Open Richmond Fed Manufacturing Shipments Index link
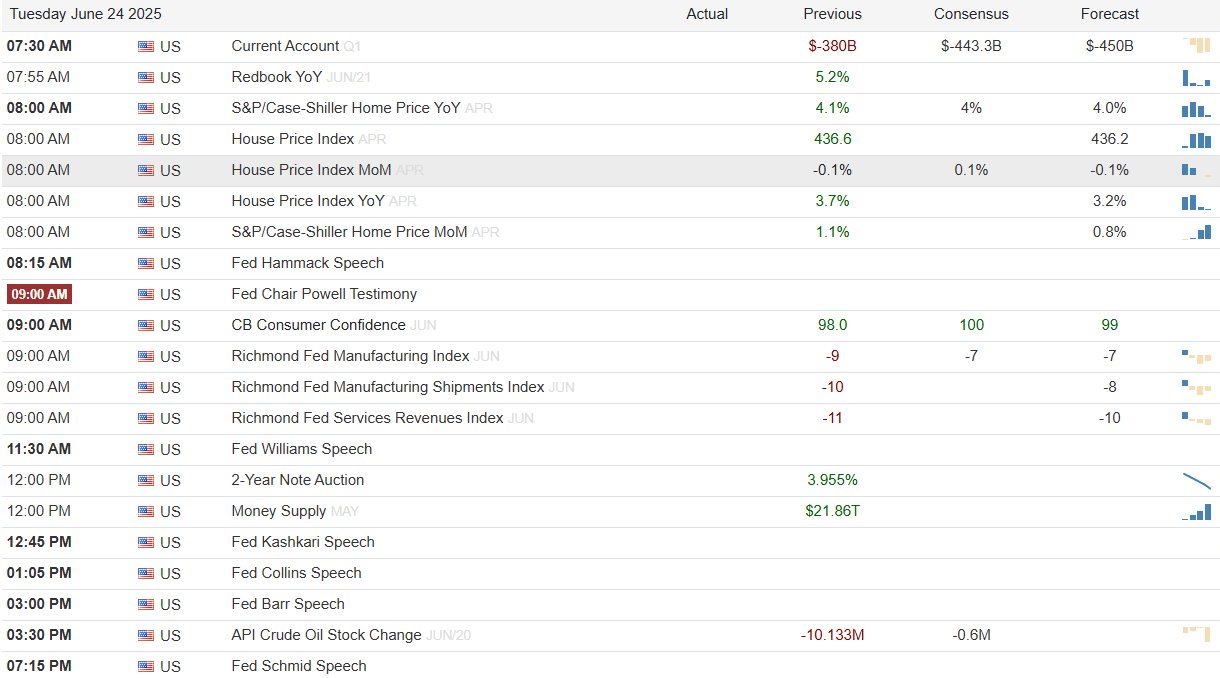Viewport: 1220px width, 678px height. point(388,387)
